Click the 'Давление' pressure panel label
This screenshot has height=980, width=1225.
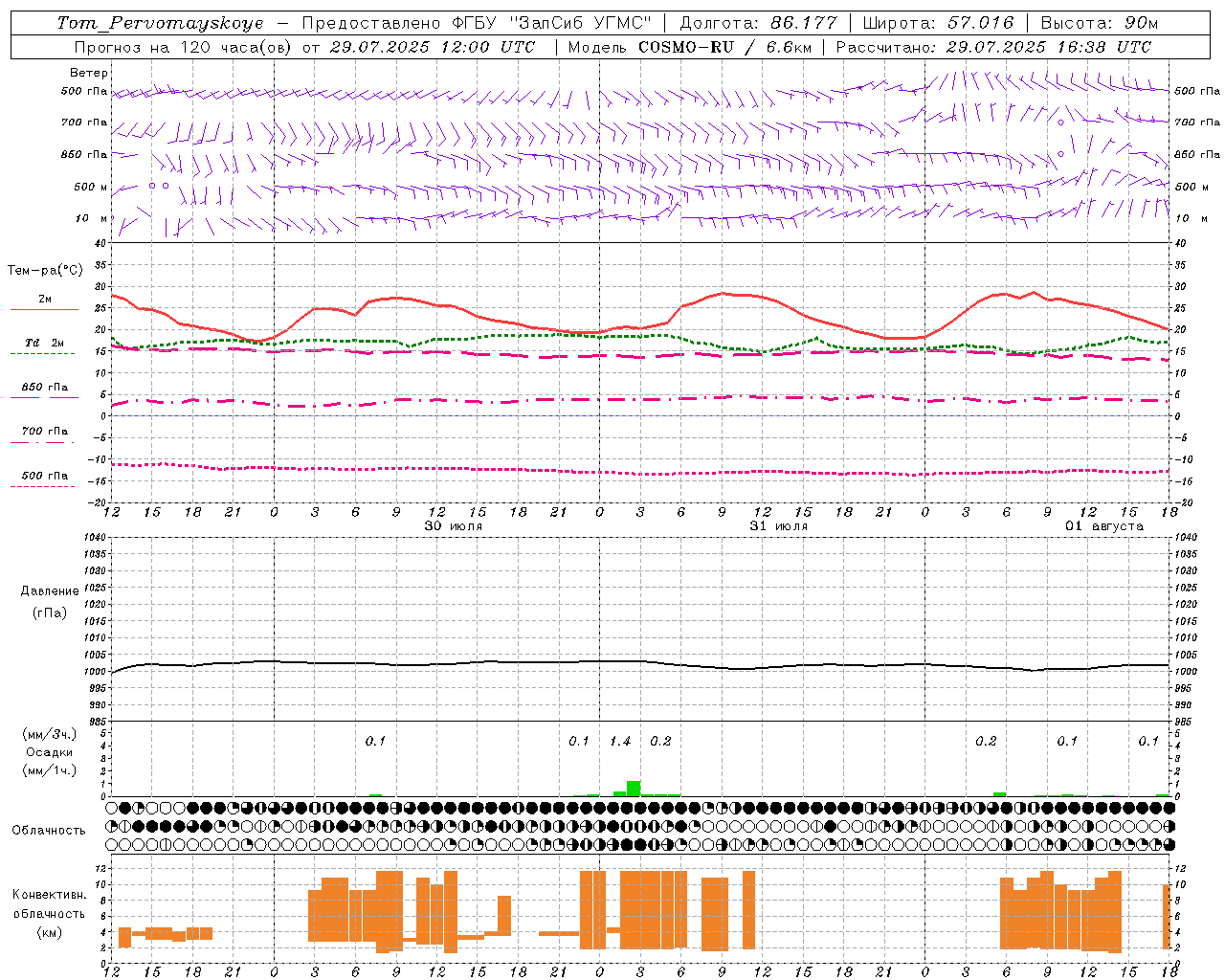click(x=50, y=591)
